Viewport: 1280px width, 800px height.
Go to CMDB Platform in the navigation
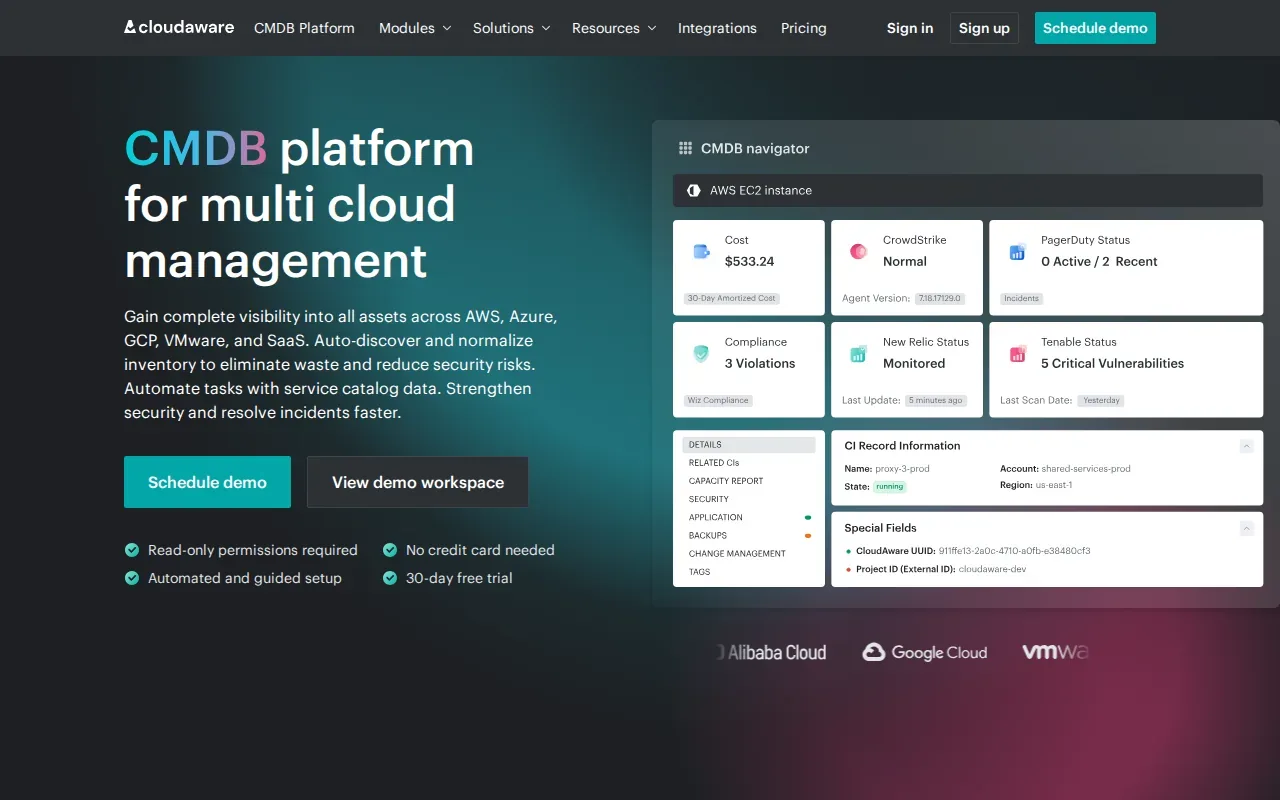[304, 28]
